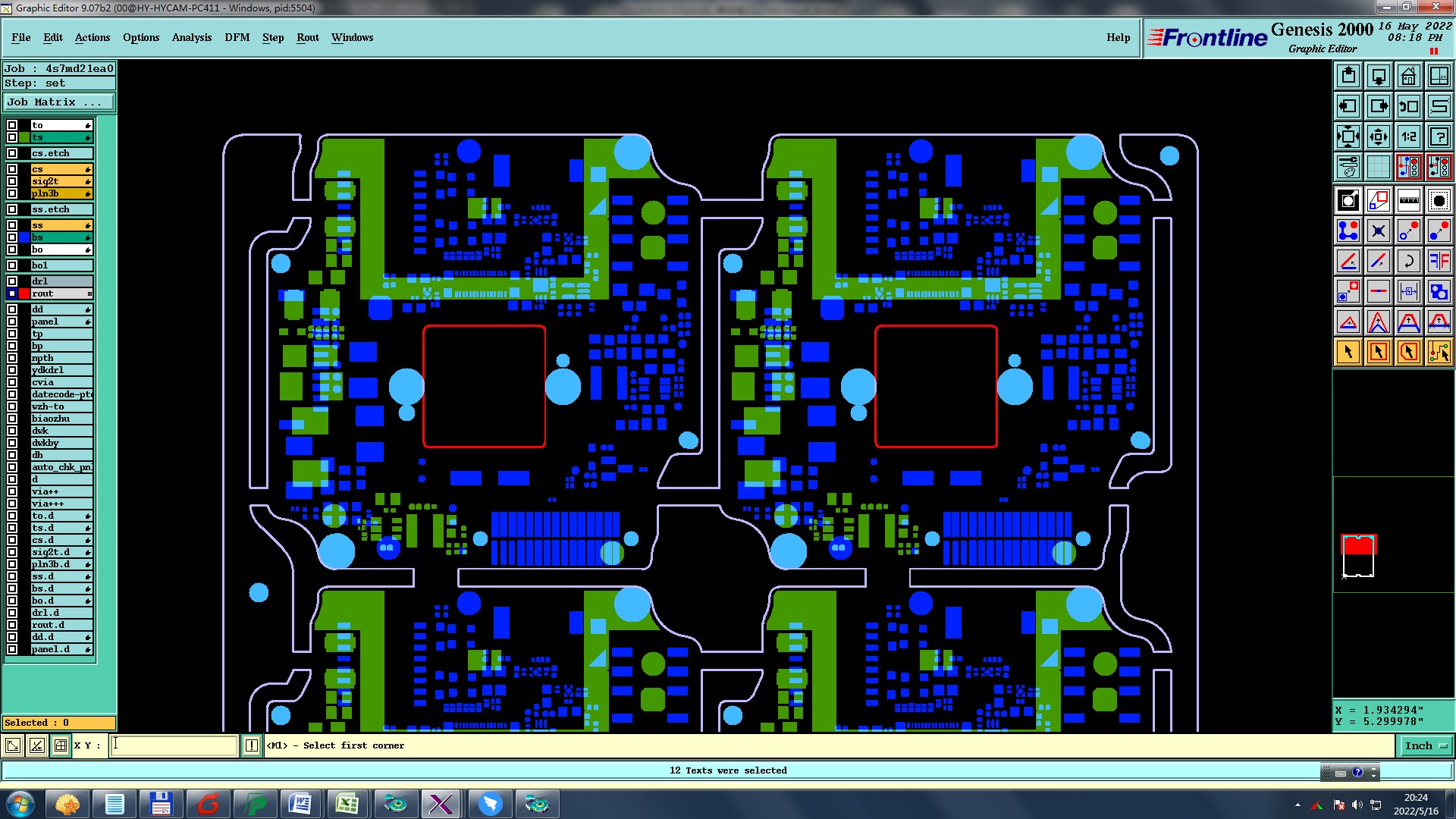
Task: Open the Windows Start button
Action: [20, 804]
